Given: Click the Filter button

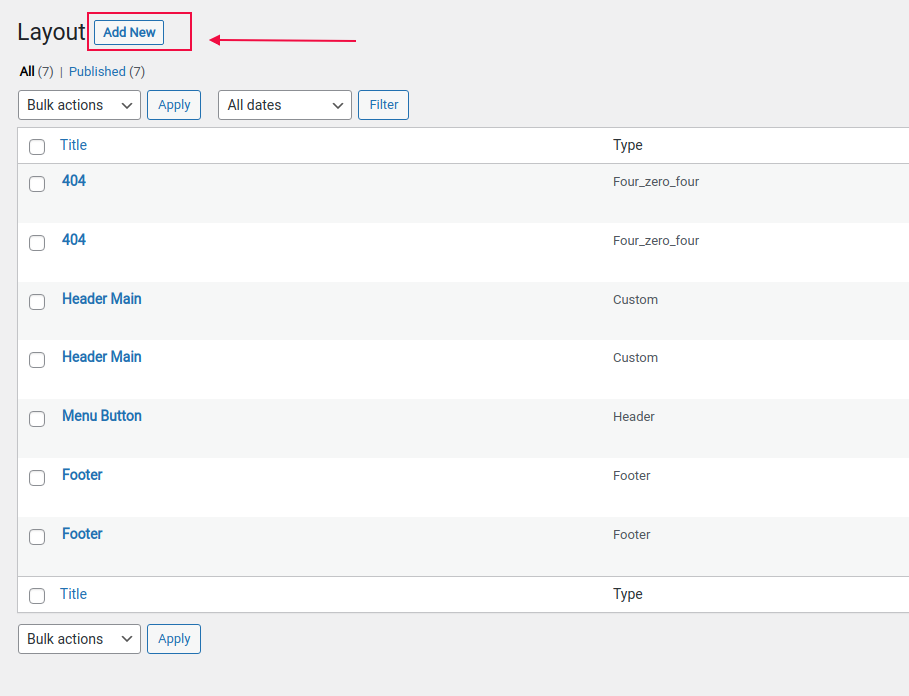Looking at the screenshot, I should tap(383, 105).
